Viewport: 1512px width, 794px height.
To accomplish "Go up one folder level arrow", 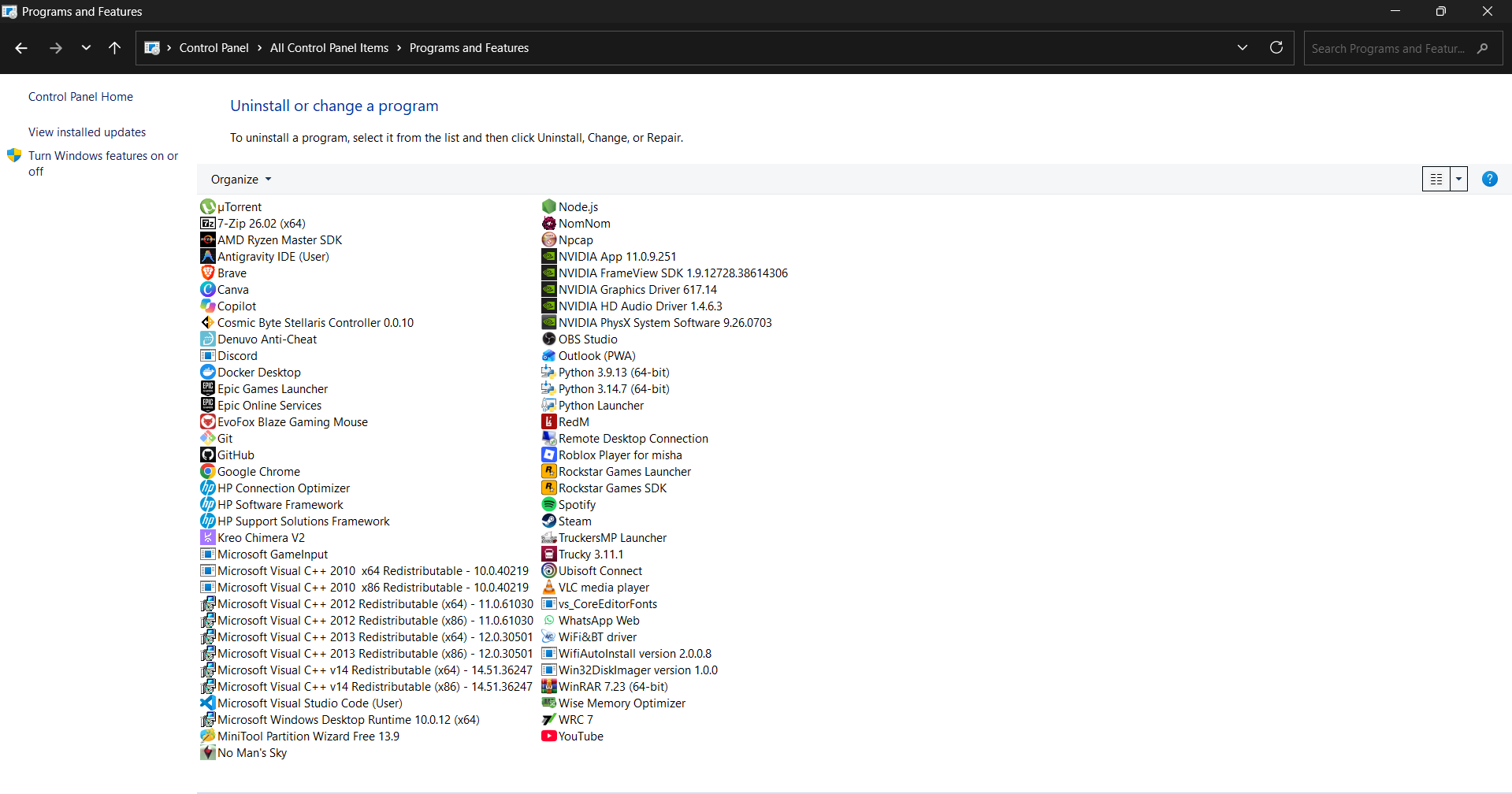I will pyautogui.click(x=115, y=48).
